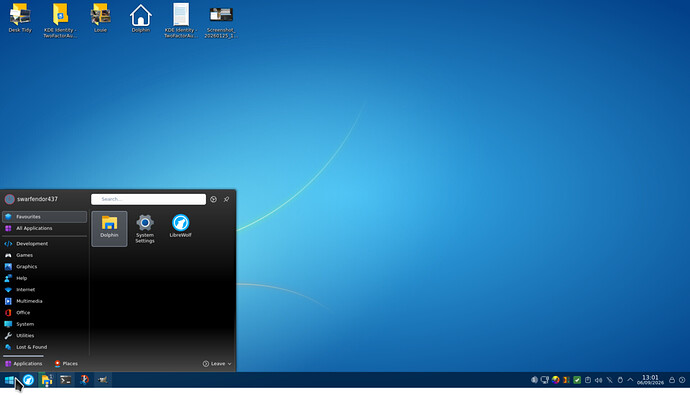Open the Utilities category
This screenshot has width=690, height=395.
coord(44,335)
